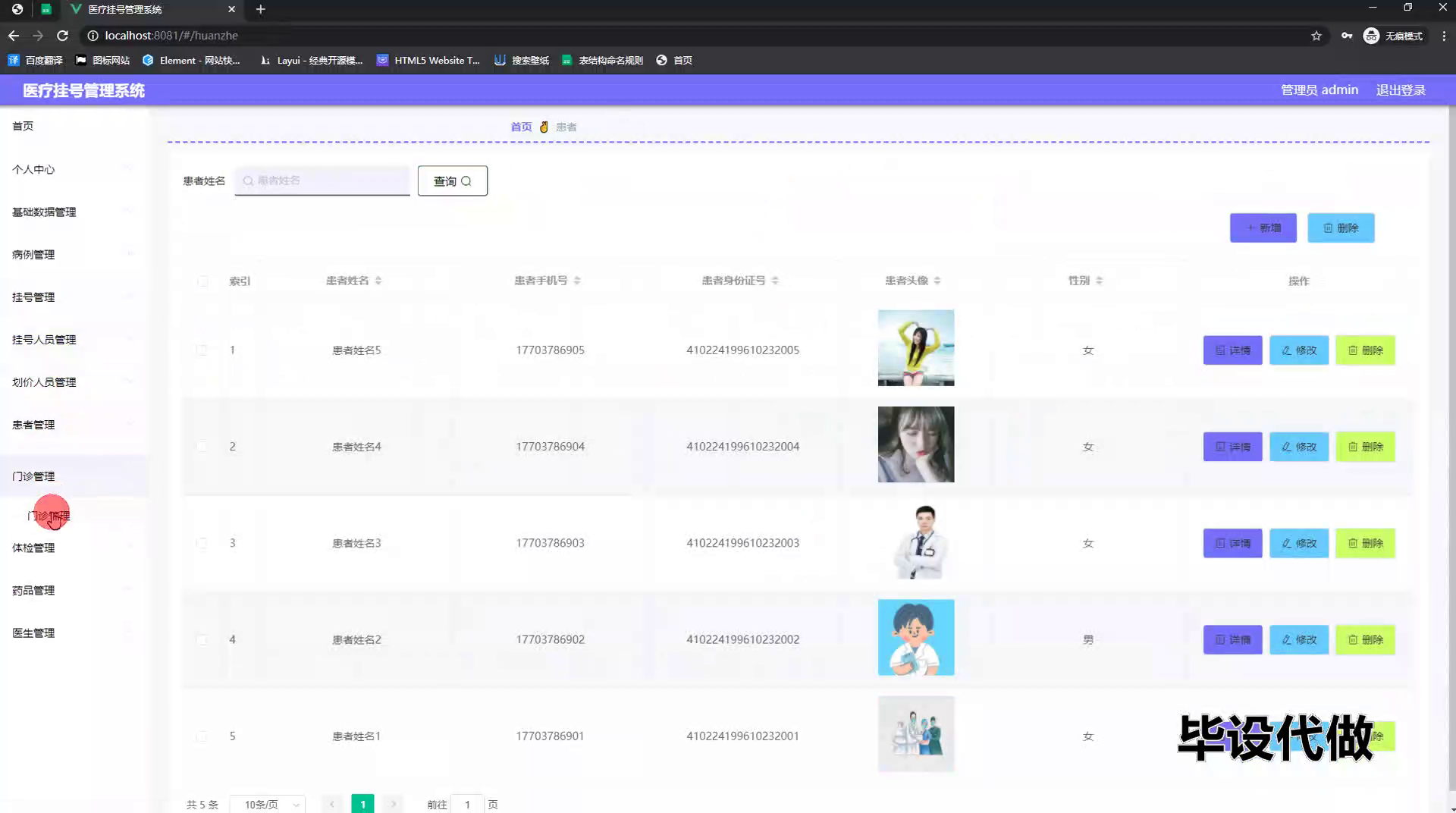Open 首页 in sidebar
The height and width of the screenshot is (813, 1456).
[x=74, y=126]
